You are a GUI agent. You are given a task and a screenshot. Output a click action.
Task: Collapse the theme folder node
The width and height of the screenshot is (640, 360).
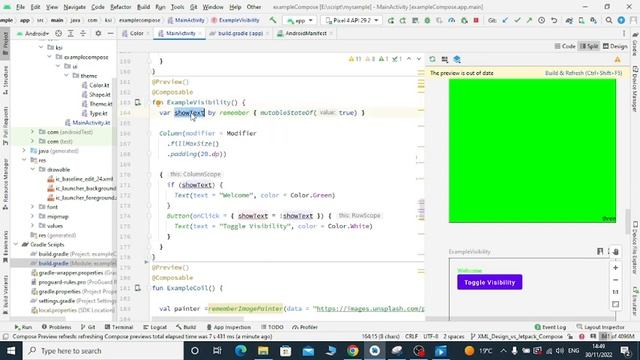(x=67, y=76)
